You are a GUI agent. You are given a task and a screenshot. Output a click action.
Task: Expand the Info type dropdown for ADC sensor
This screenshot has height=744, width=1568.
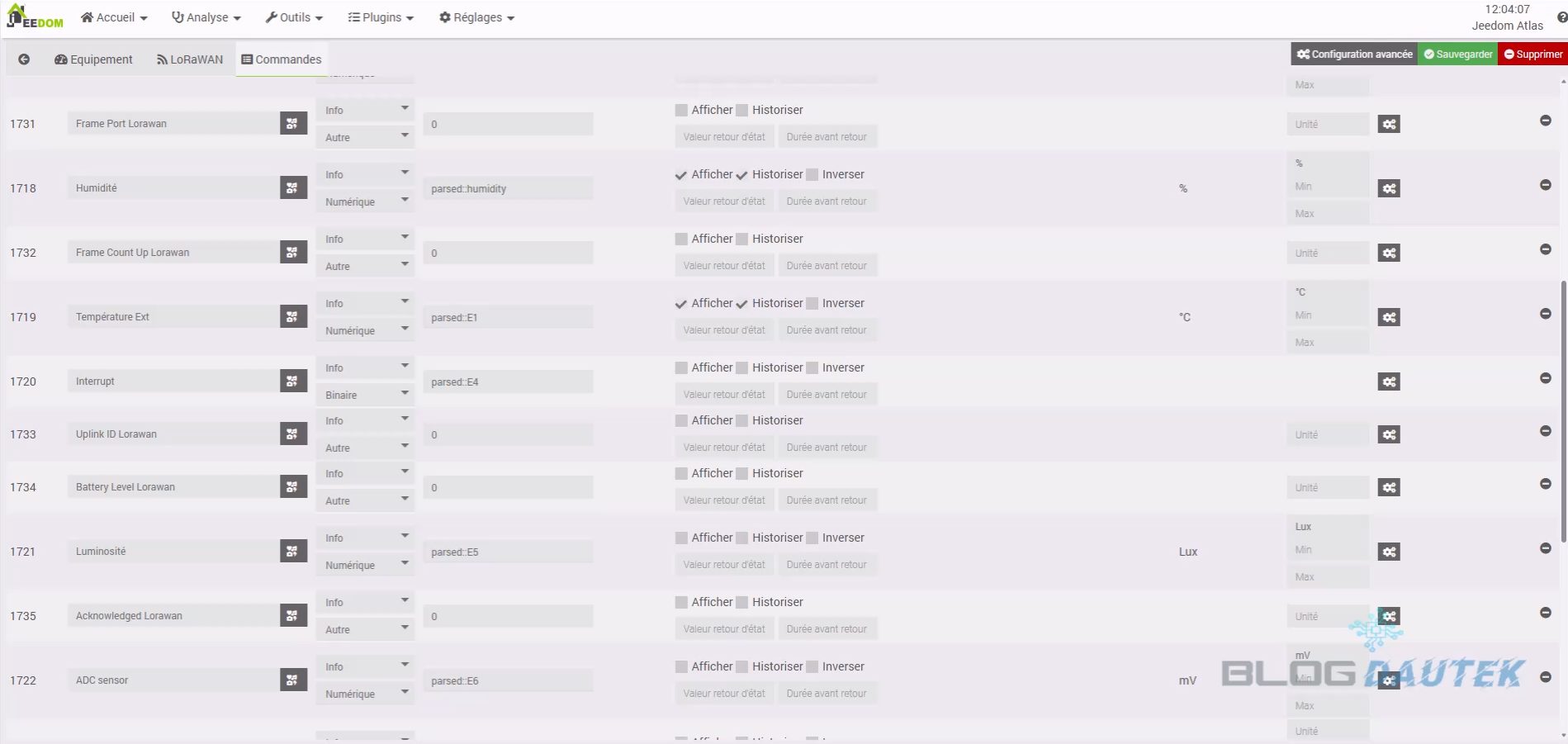(365, 666)
